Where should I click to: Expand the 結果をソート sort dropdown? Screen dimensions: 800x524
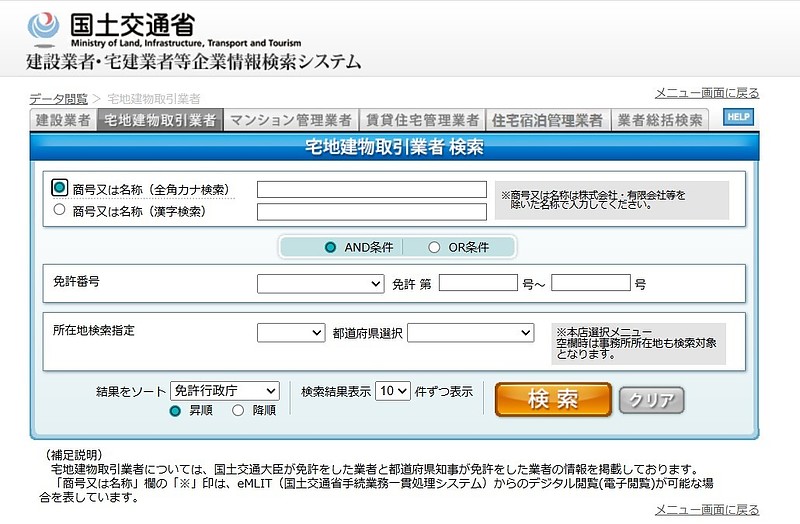[224, 391]
